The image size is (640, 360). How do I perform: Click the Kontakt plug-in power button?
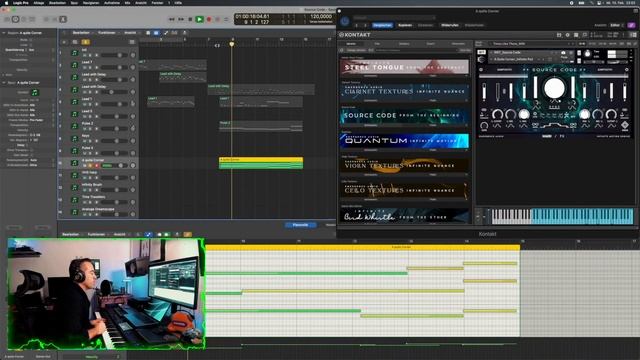click(345, 21)
